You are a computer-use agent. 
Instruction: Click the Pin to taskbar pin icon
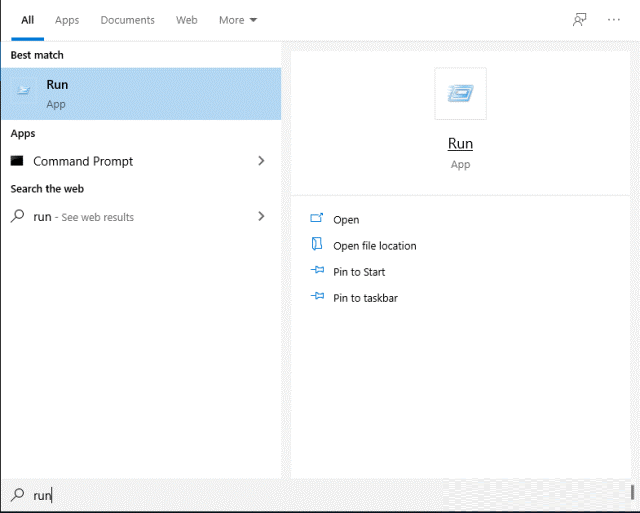pyautogui.click(x=317, y=296)
